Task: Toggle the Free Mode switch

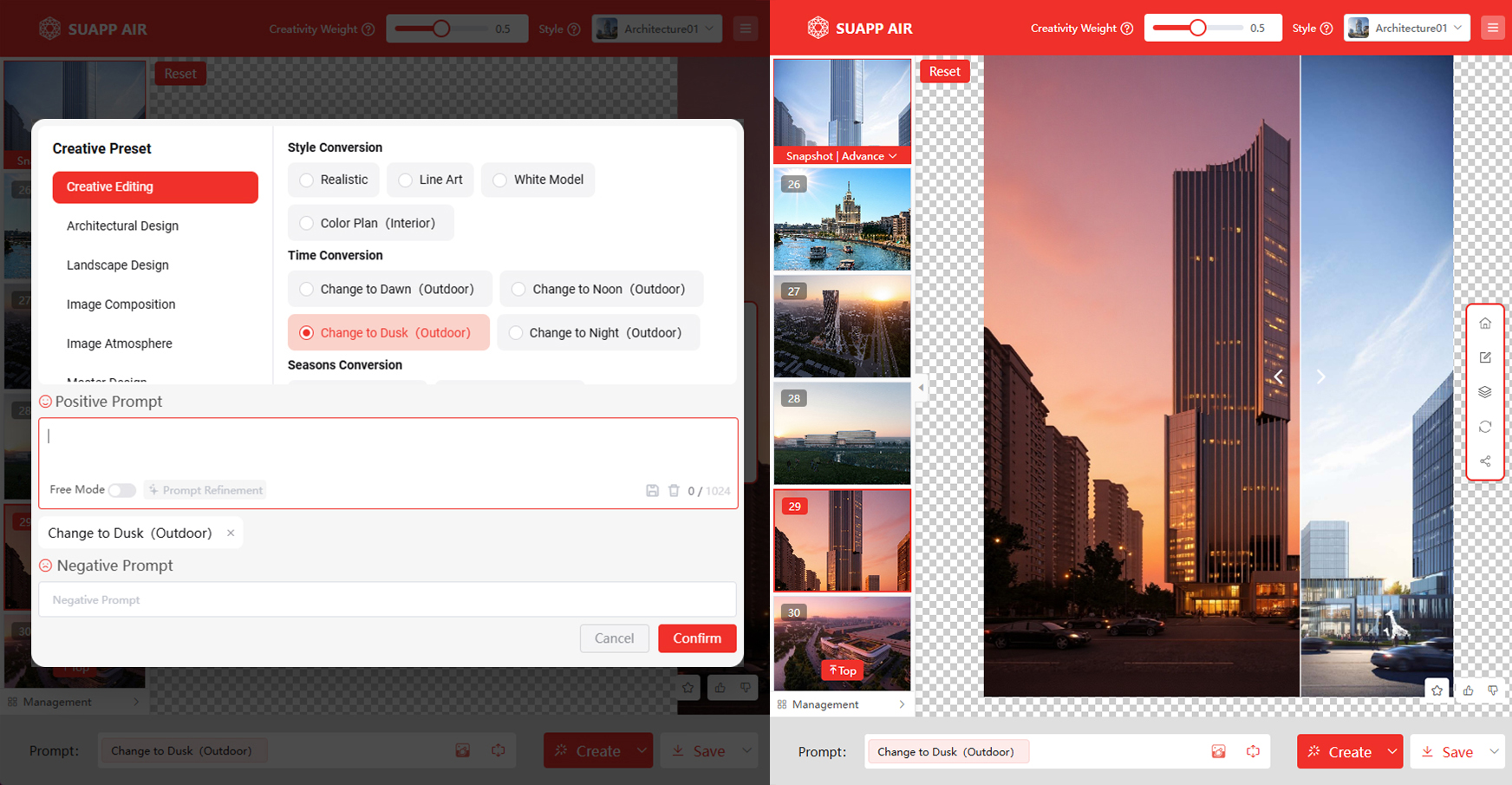Action: click(x=122, y=490)
